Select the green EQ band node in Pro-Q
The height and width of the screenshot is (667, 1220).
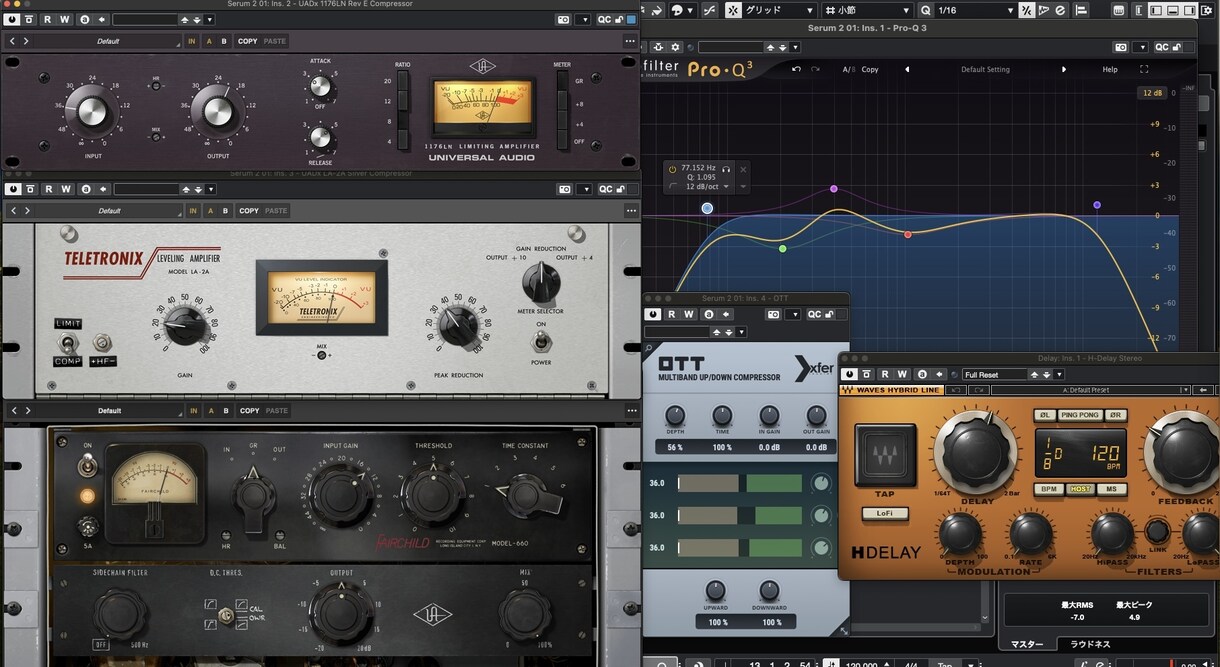coord(782,248)
